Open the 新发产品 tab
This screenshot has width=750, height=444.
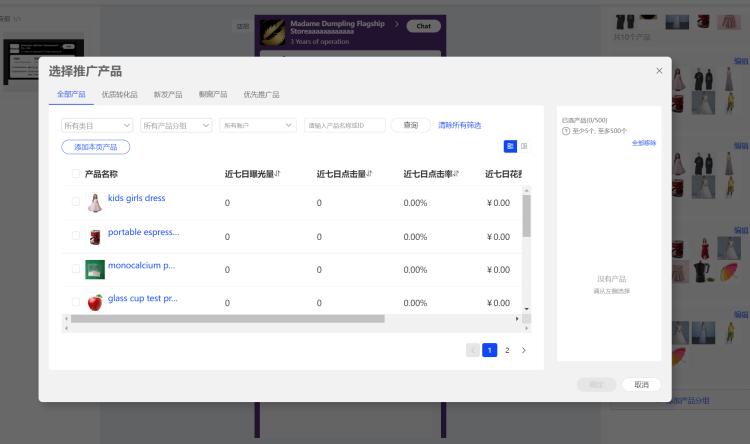pyautogui.click(x=168, y=94)
